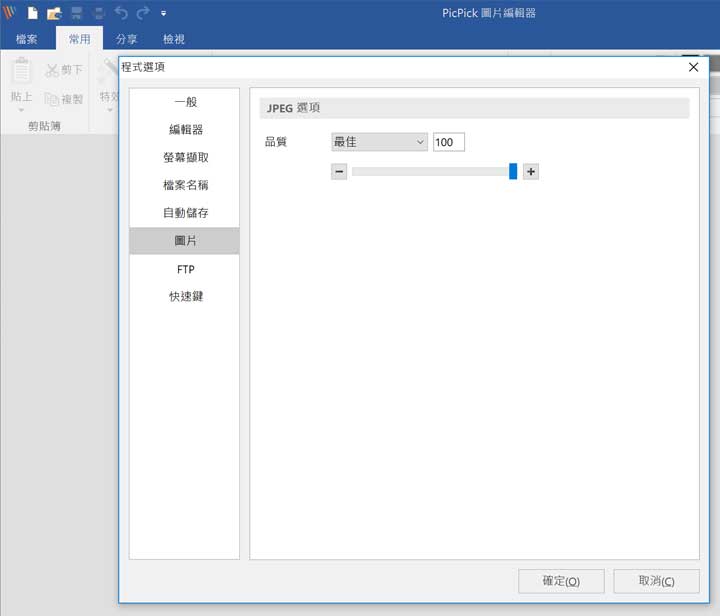Select the 螢幕擷取 options category
720x616 pixels.
tap(186, 157)
